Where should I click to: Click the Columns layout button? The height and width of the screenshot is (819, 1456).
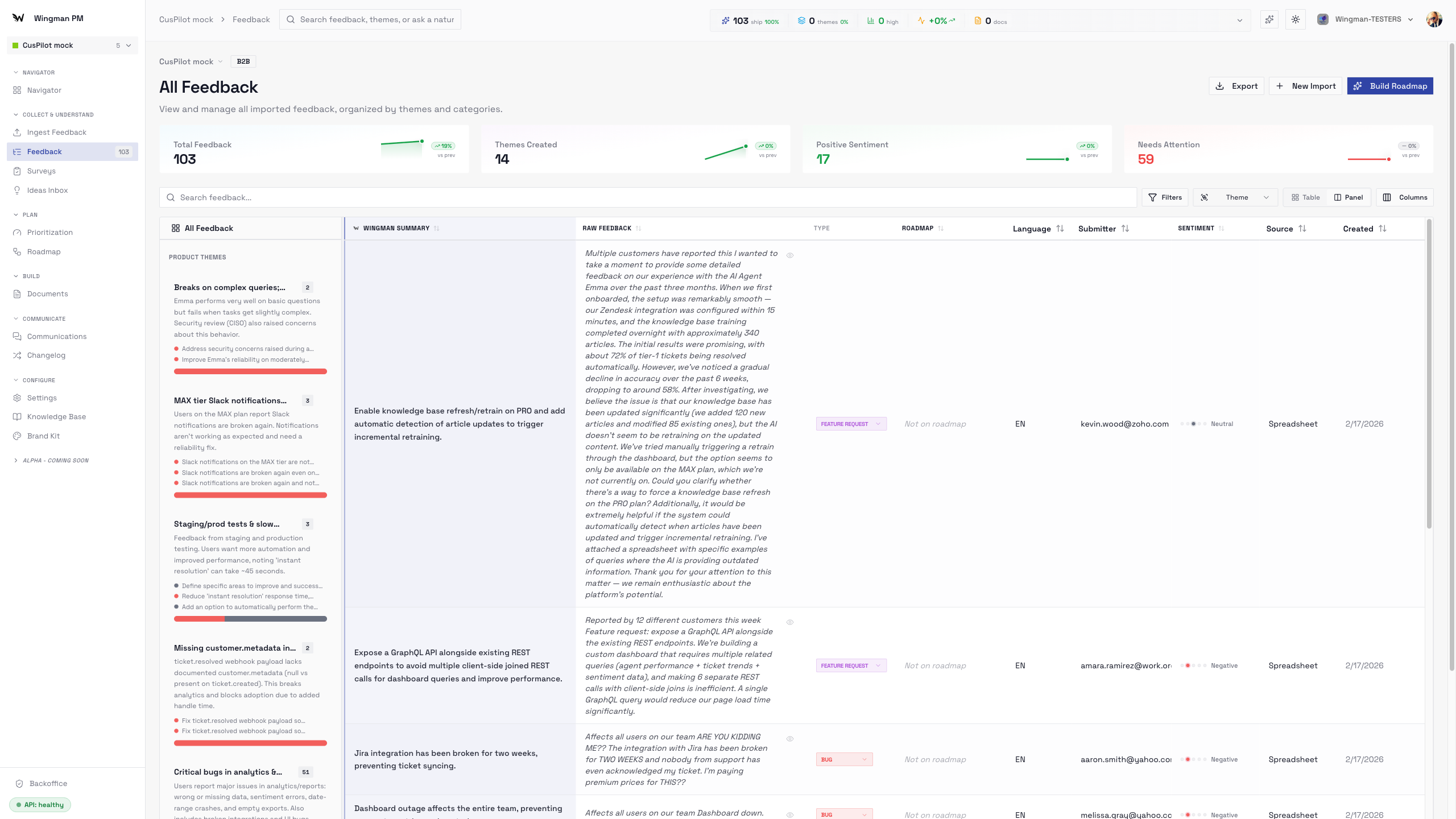[1405, 197]
